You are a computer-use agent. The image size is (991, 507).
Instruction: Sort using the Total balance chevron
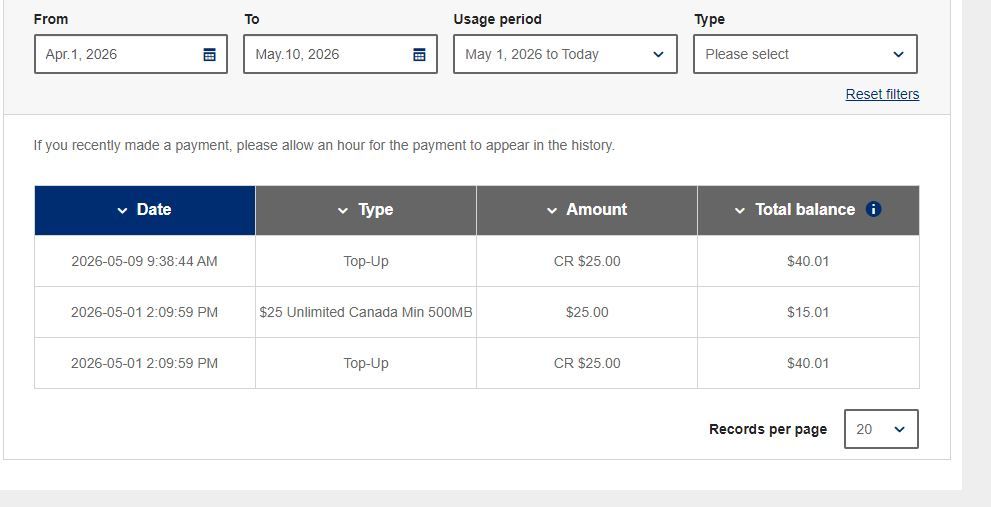(740, 211)
